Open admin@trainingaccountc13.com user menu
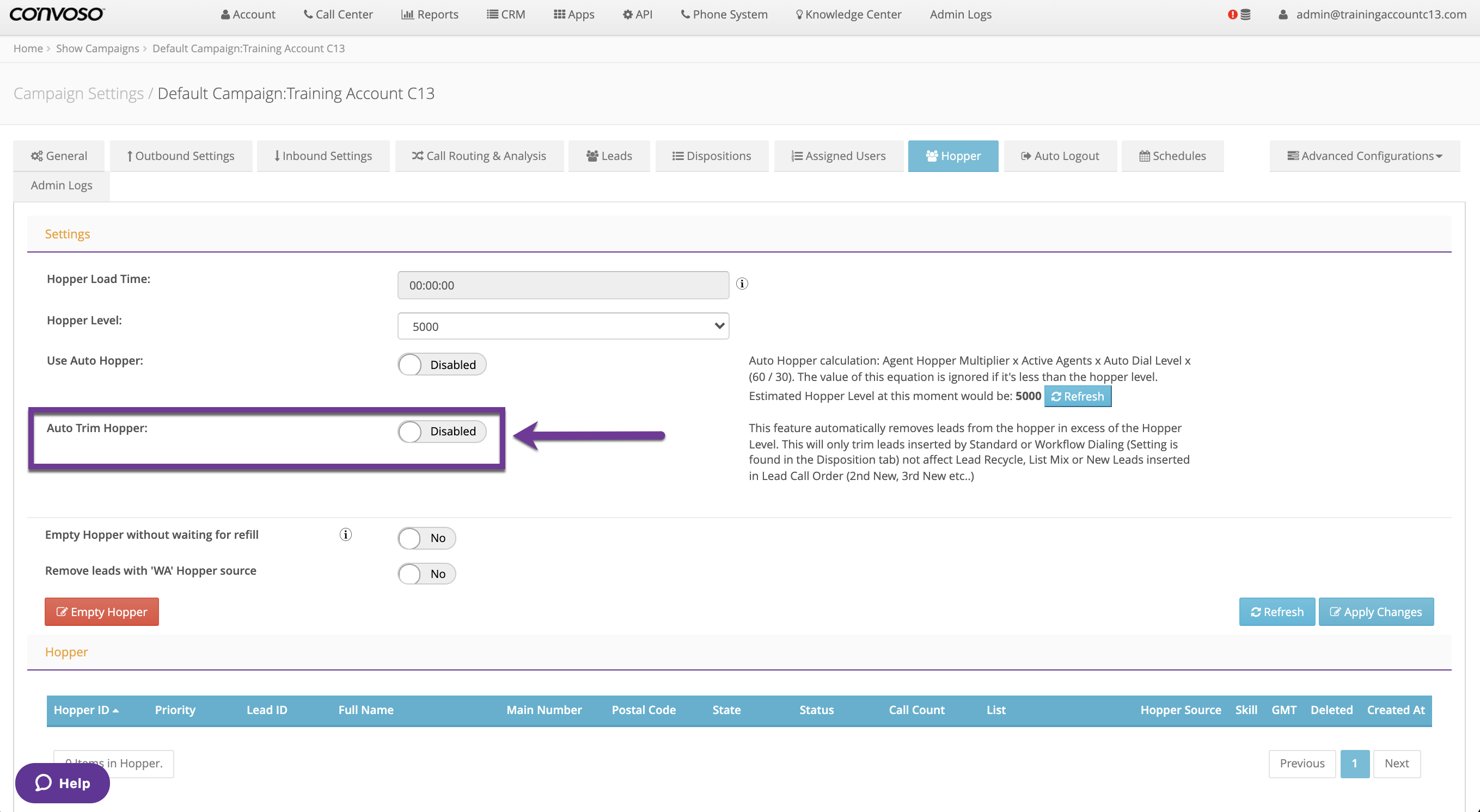This screenshot has height=812, width=1480. pos(1373,14)
